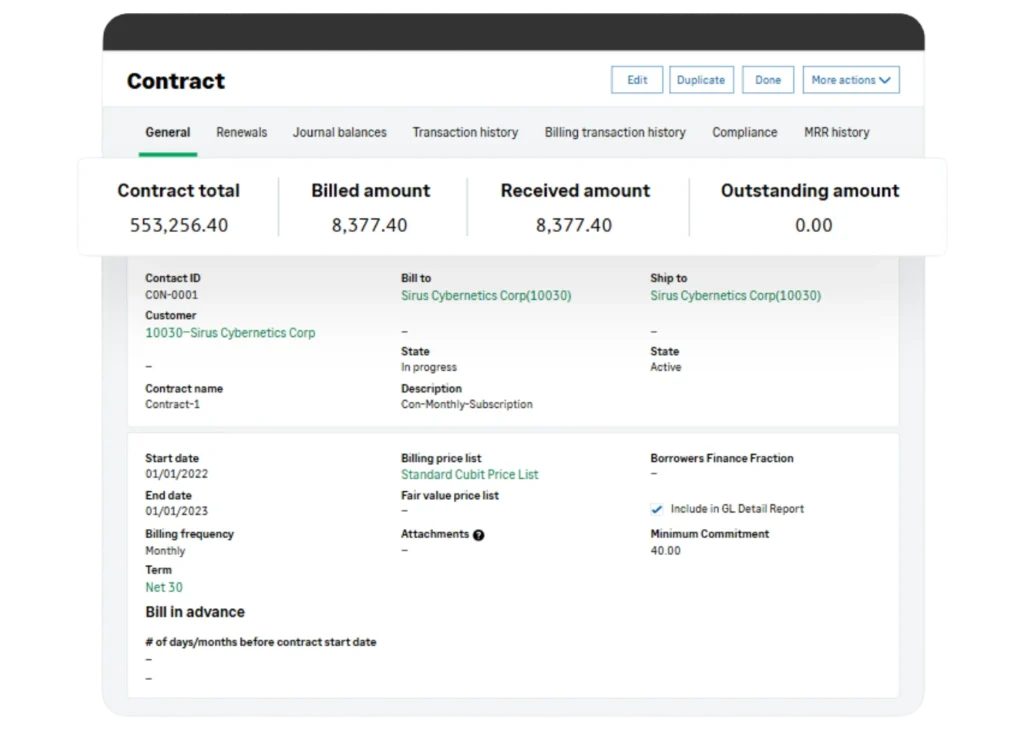The height and width of the screenshot is (731, 1024).
Task: Click the Minimum Commitment value 40.00
Action: pos(665,551)
